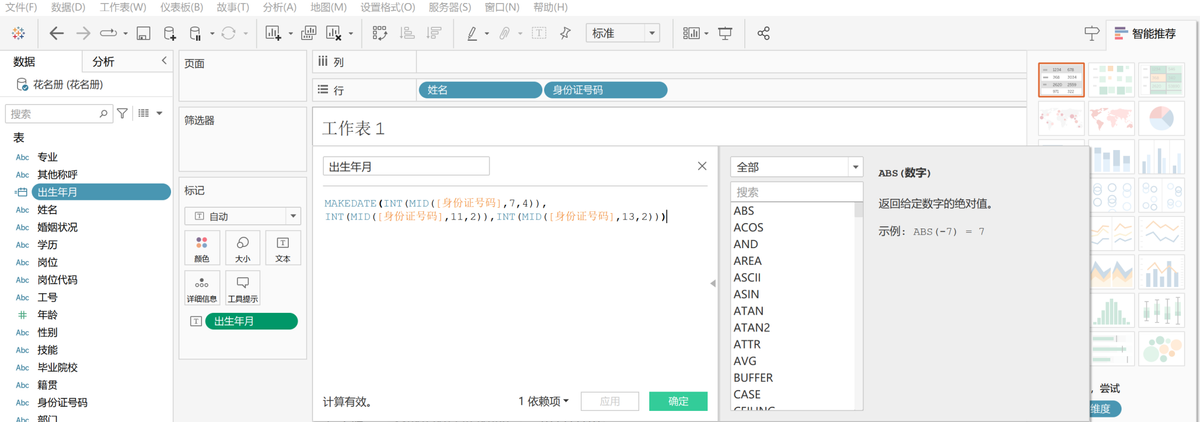The image size is (1200, 422).
Task: Select the pie chart thumbnail in Show Me
Action: pos(1159,119)
